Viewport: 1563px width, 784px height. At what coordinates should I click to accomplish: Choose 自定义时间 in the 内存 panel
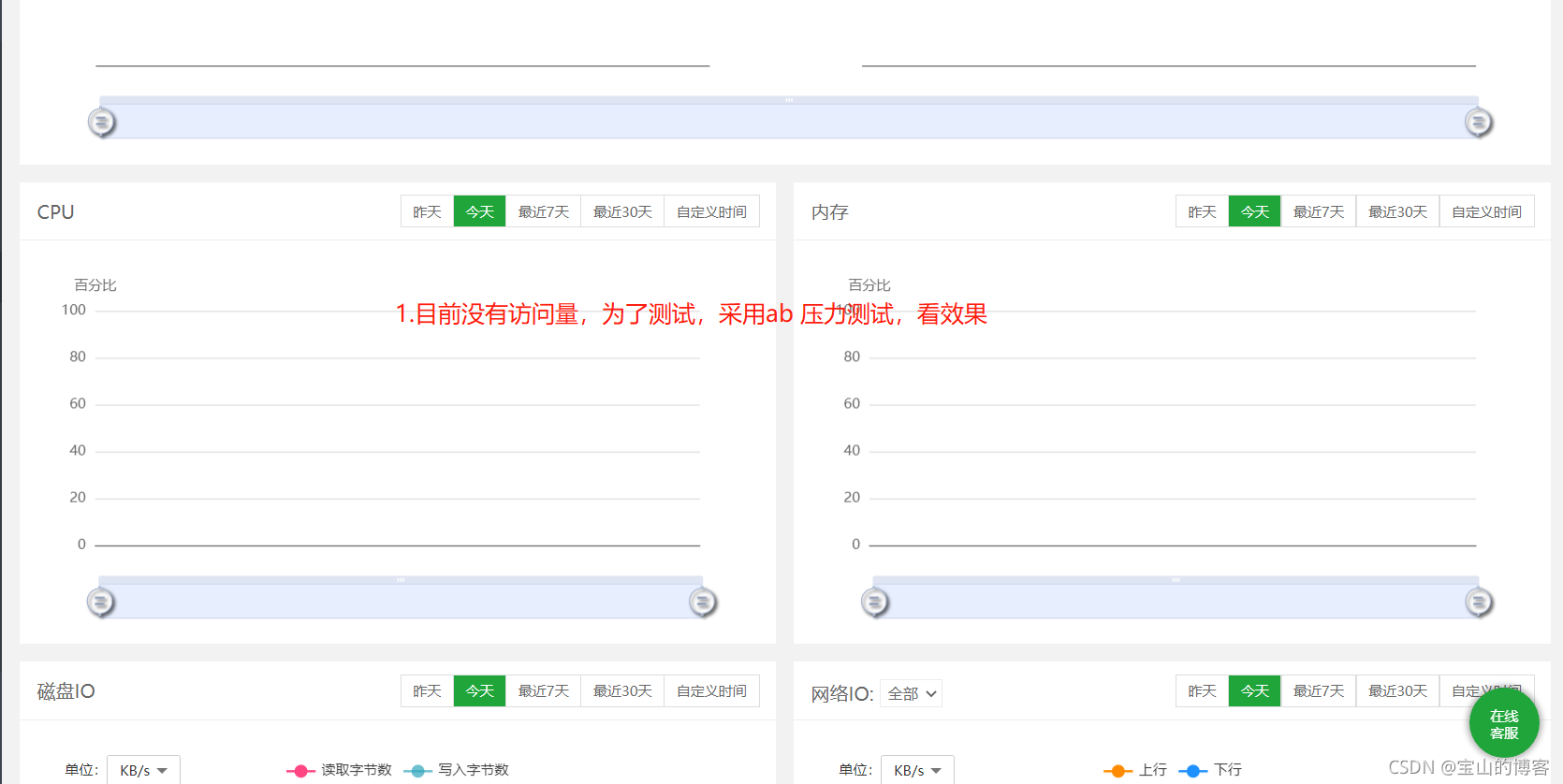click(x=1486, y=211)
